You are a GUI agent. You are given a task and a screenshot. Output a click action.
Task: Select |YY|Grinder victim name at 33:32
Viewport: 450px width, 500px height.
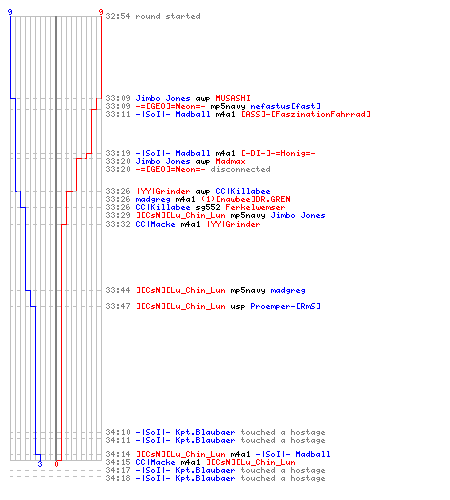point(233,224)
